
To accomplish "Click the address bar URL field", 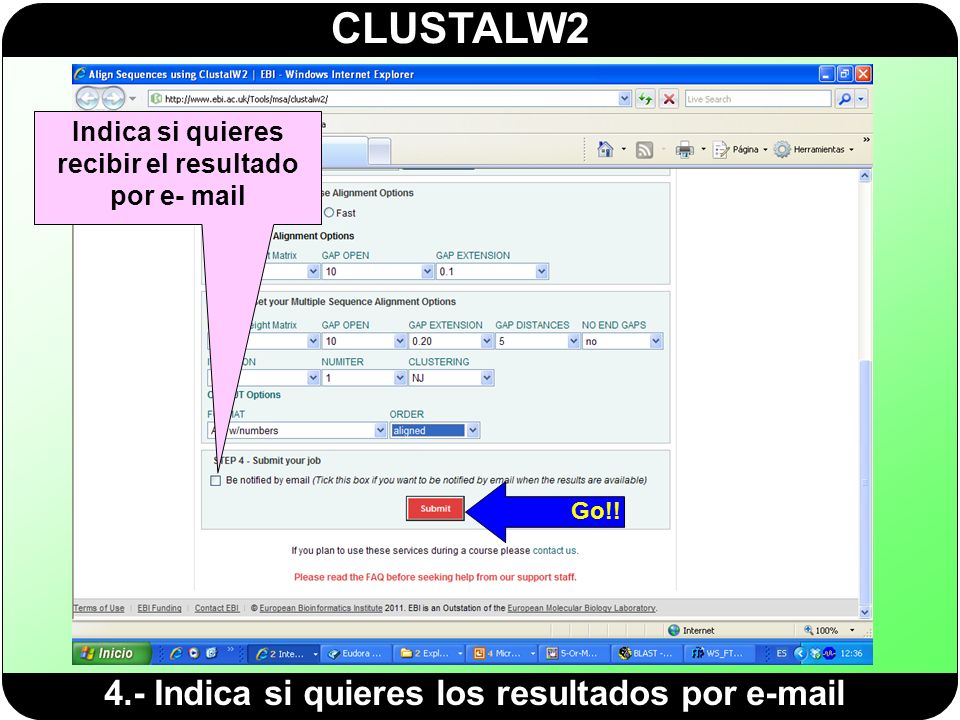I will 383,99.
